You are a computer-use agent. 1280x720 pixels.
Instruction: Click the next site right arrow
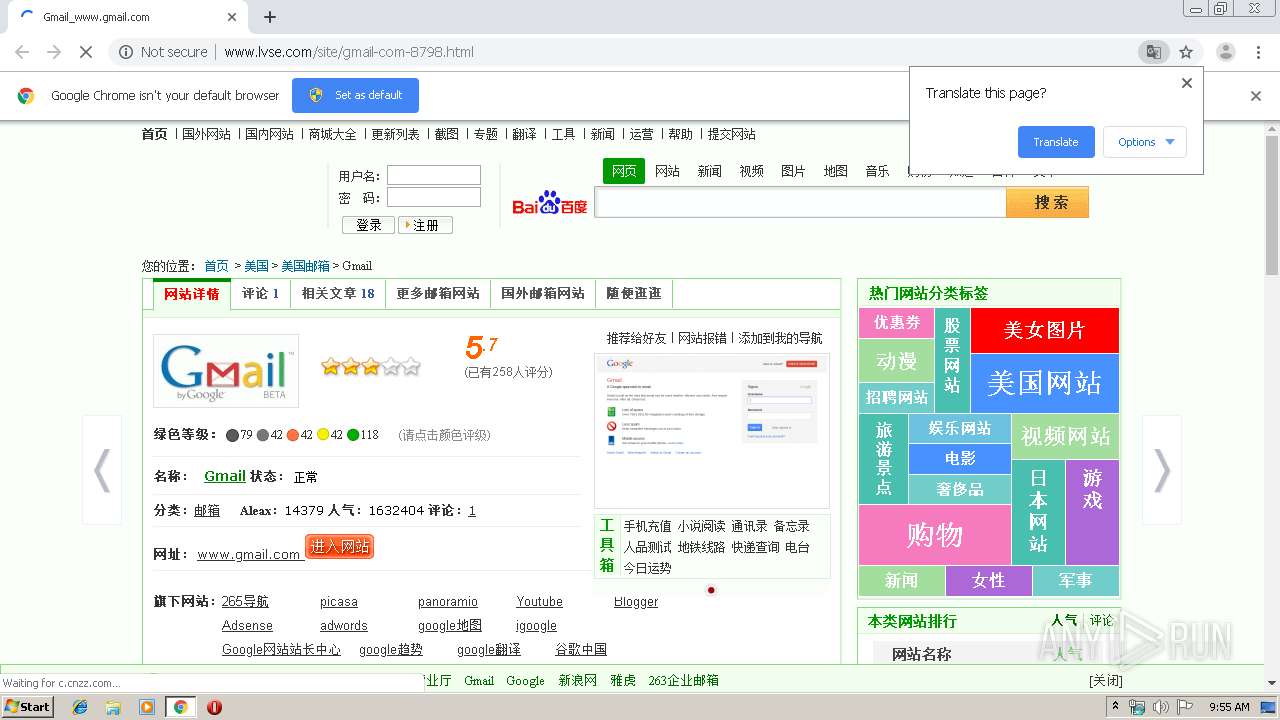[1162, 470]
